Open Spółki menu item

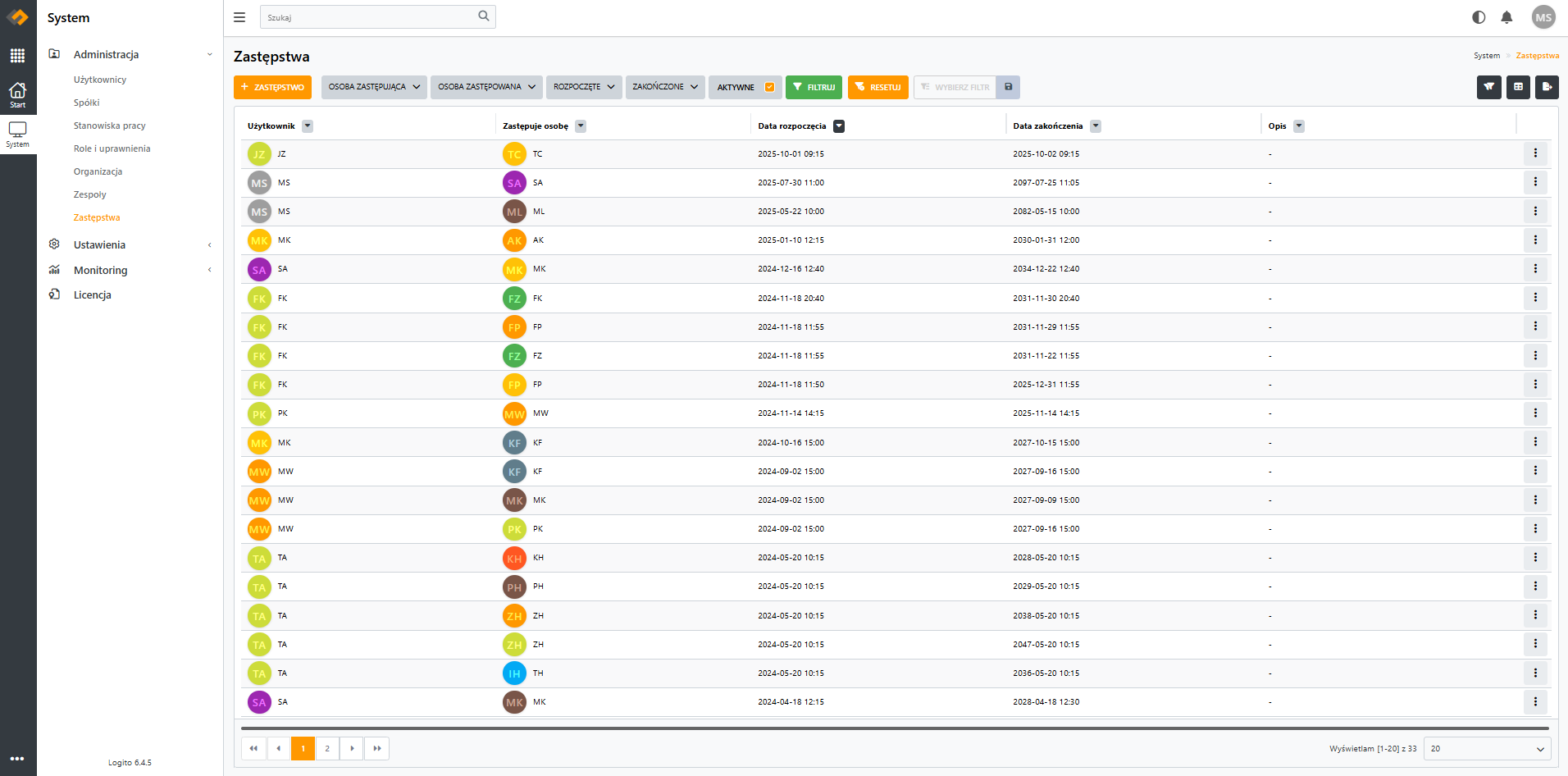[87, 103]
